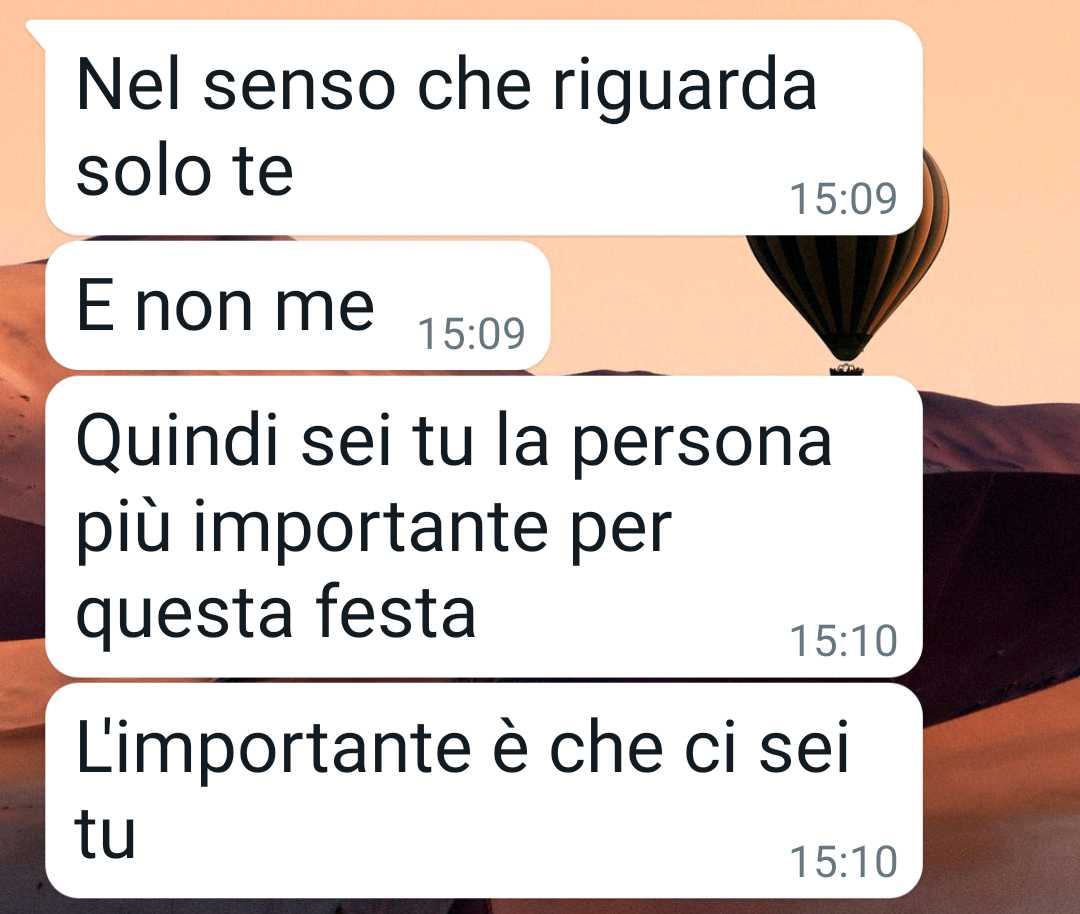Click the "solo te" text line
Screen dimensions: 1080x914
[185, 171]
